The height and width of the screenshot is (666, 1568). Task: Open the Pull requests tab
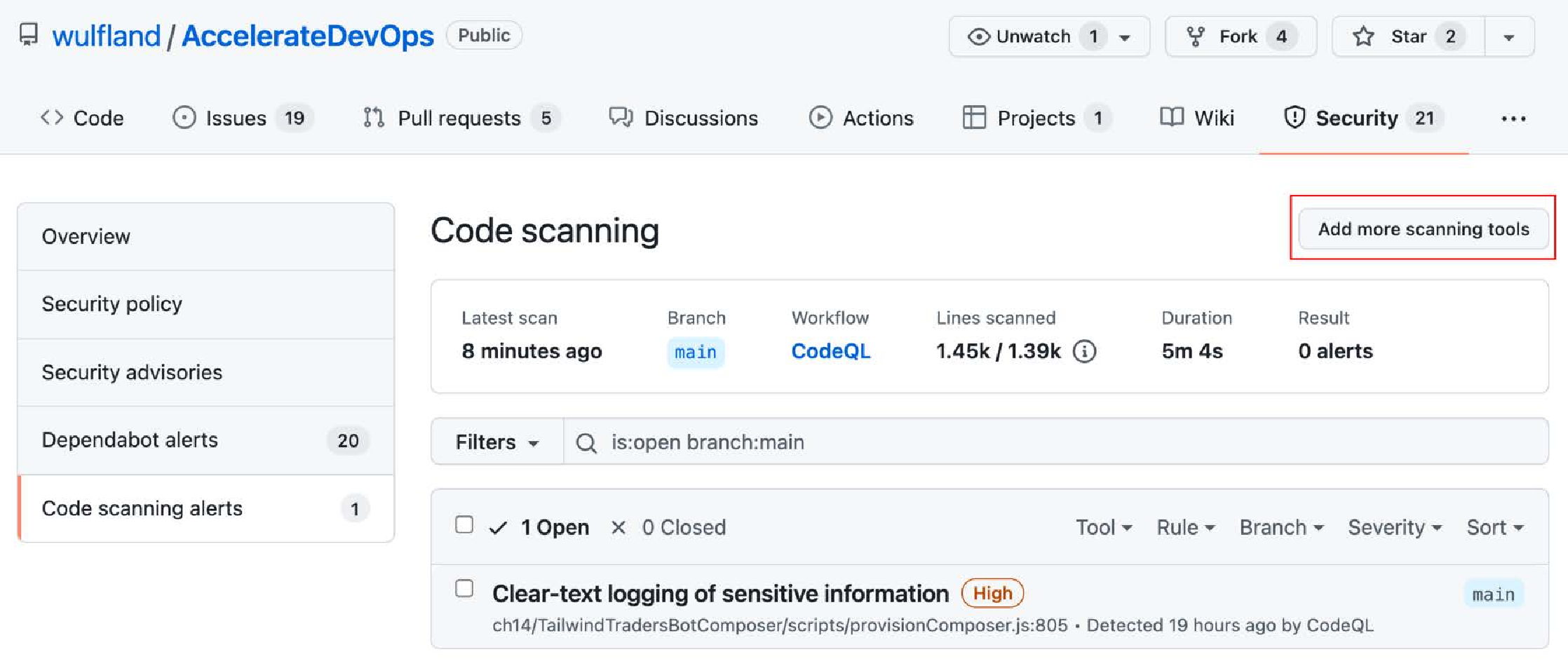[x=461, y=118]
